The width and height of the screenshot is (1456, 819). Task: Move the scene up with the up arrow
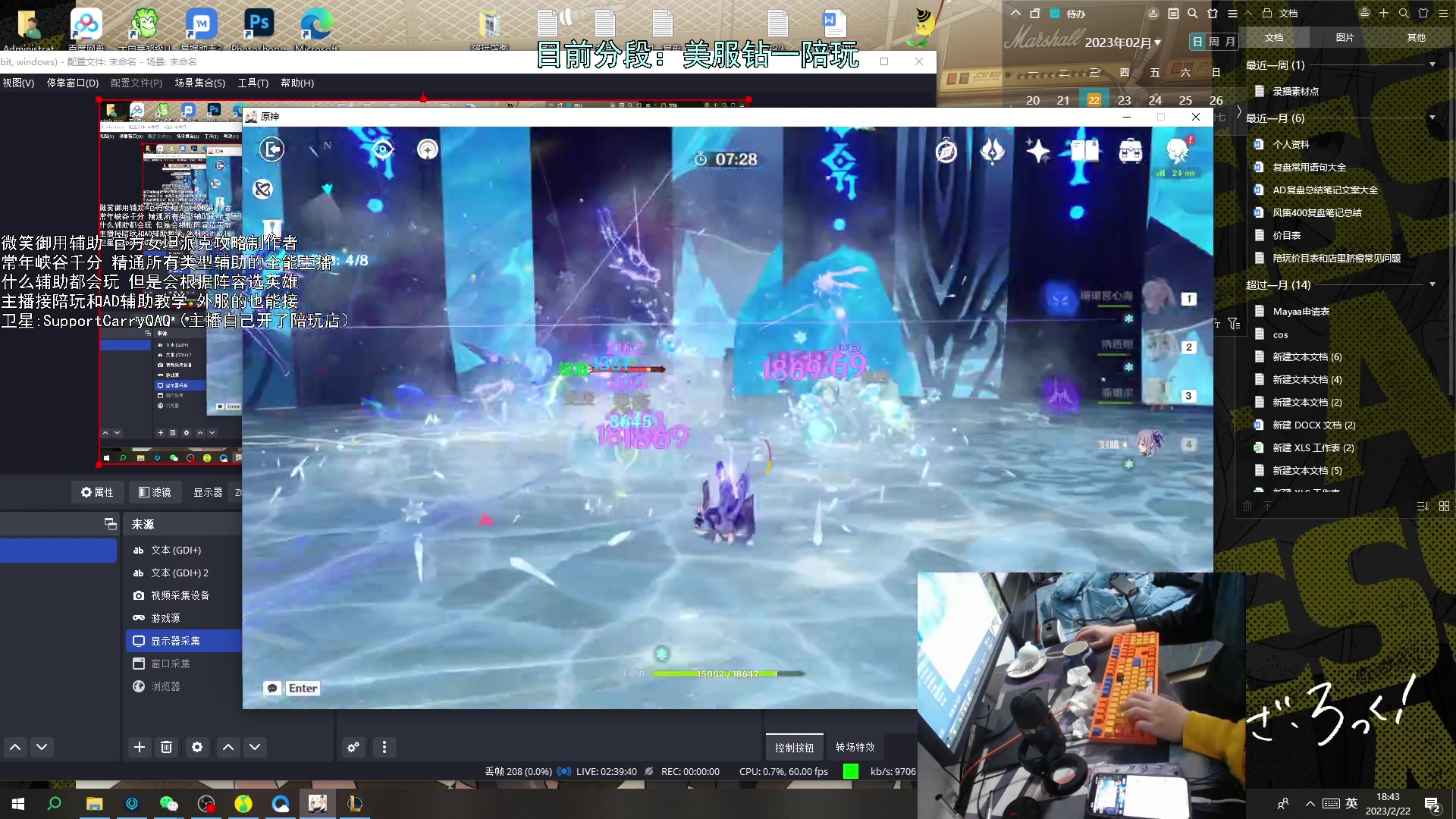click(15, 747)
